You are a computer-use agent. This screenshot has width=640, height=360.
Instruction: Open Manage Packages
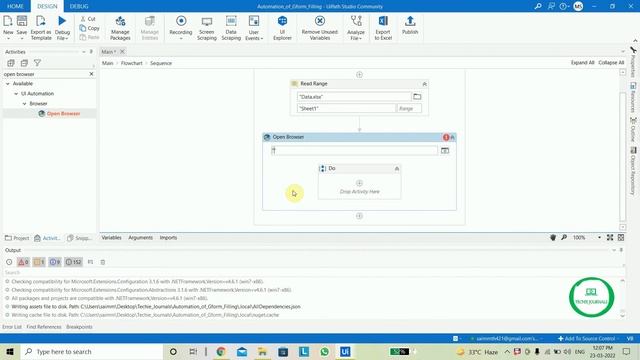point(120,28)
